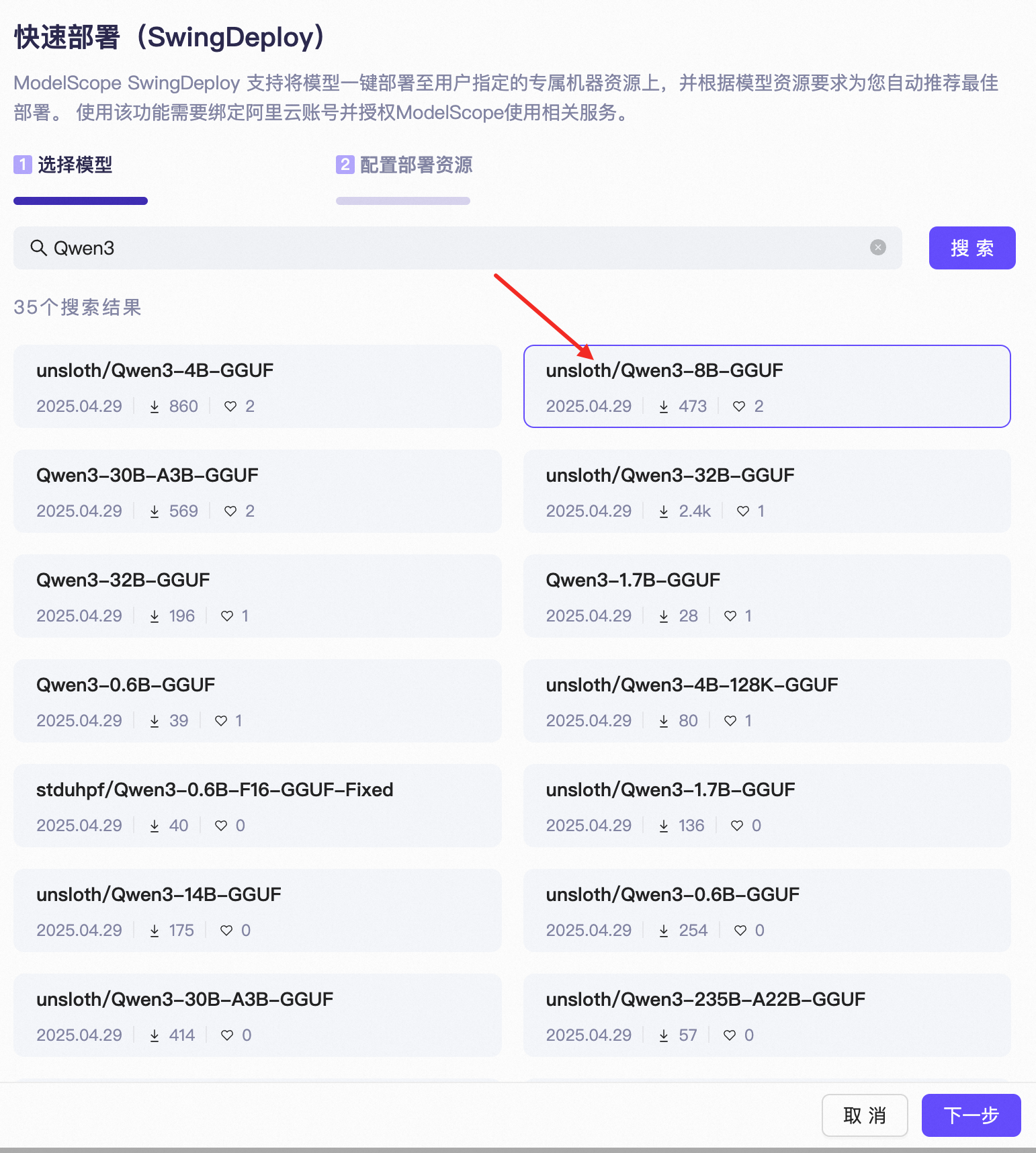Choose the unsloth/Qwen3-1.7B-GGUF model card

click(x=767, y=806)
